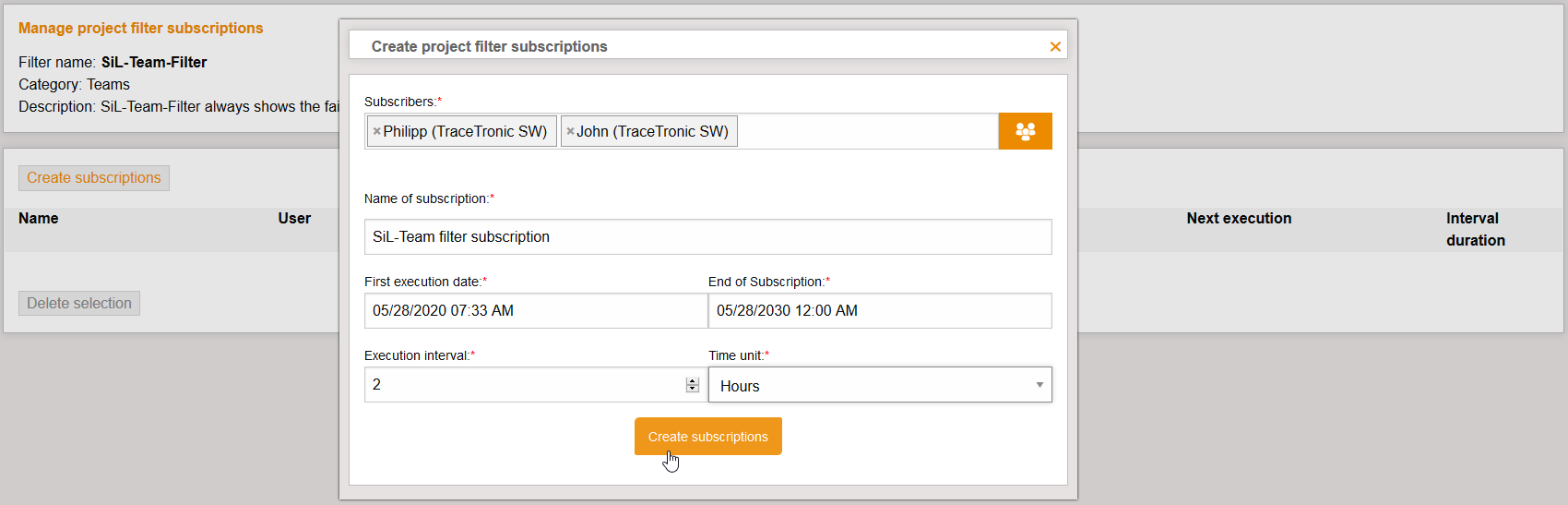
Task: Click the First execution date label
Action: (x=425, y=282)
